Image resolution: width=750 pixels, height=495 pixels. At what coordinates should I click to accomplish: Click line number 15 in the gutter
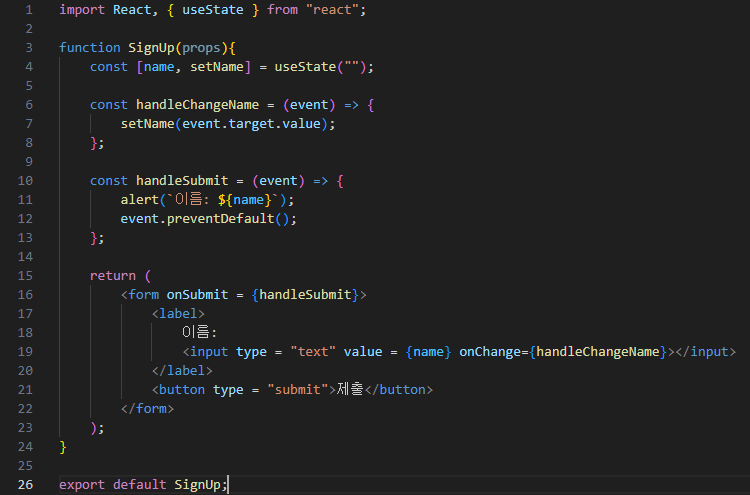pyautogui.click(x=25, y=275)
